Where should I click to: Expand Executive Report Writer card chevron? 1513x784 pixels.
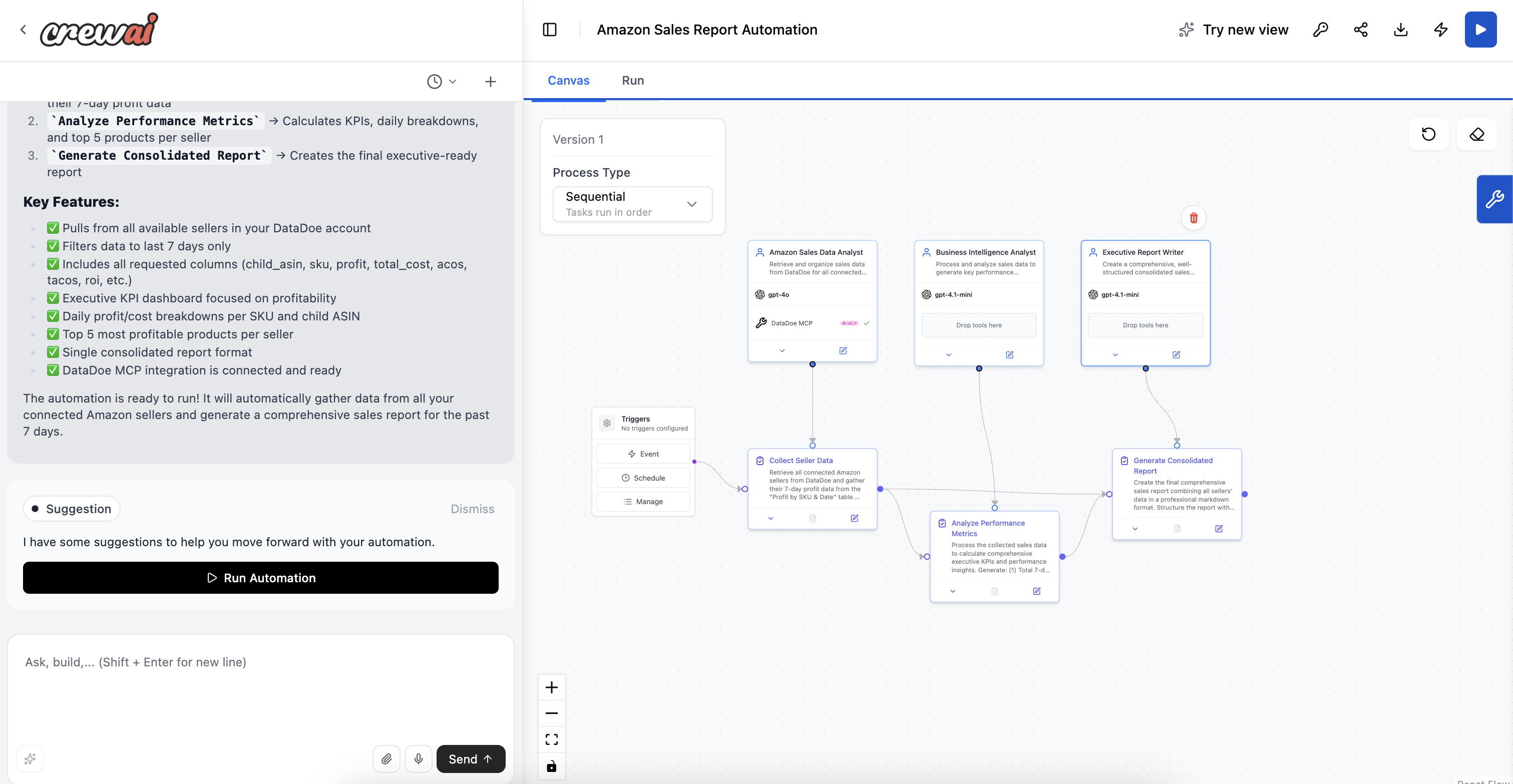tap(1115, 355)
